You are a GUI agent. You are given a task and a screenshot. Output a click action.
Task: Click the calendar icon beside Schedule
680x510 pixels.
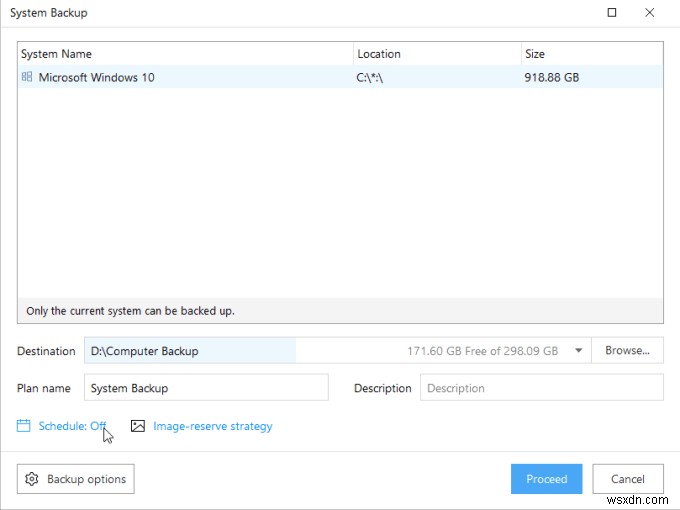[x=23, y=425]
